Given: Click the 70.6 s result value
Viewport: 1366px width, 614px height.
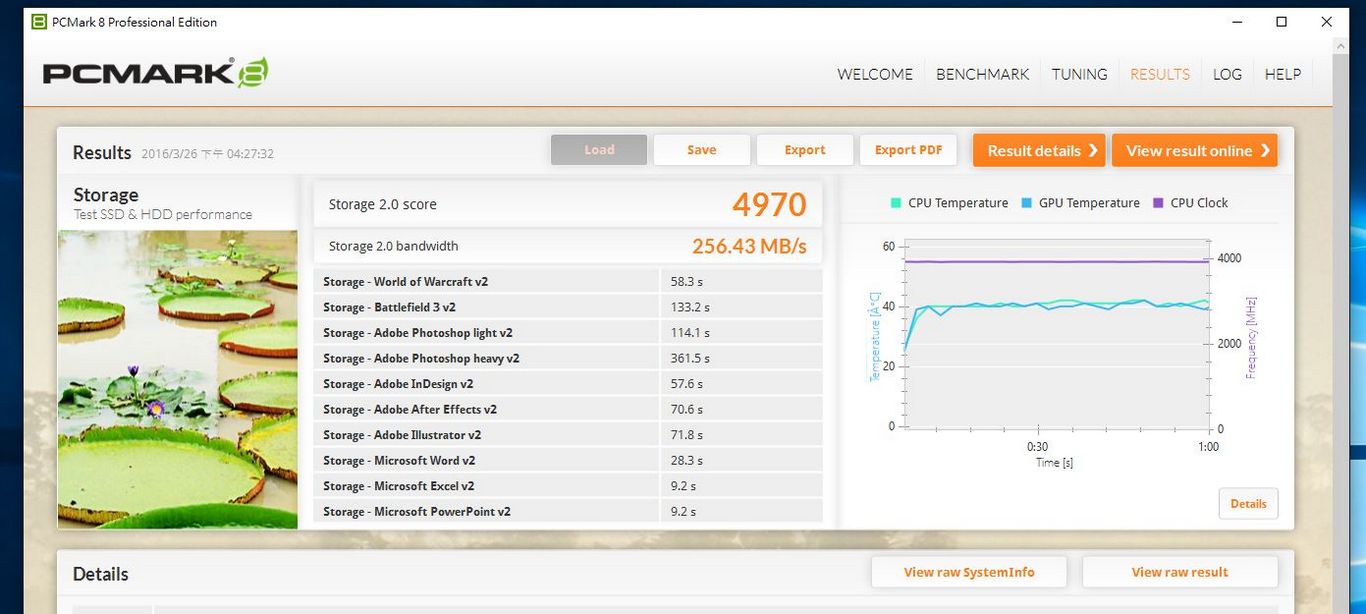Looking at the screenshot, I should [x=687, y=409].
